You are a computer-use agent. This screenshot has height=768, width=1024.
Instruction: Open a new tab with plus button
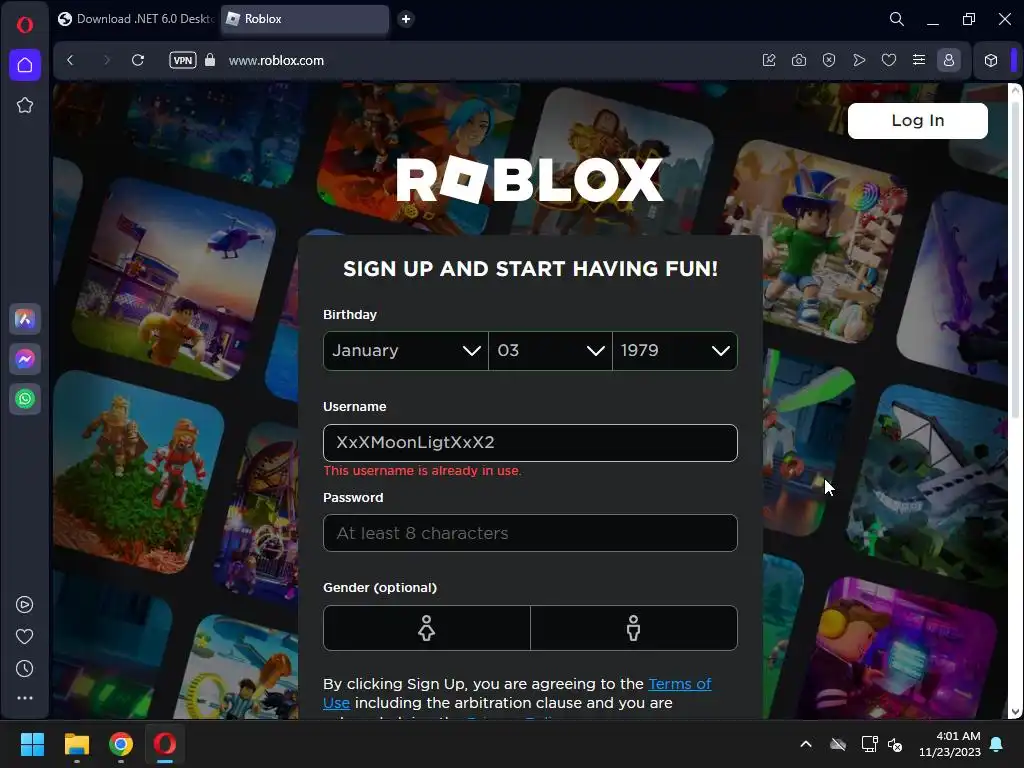pyautogui.click(x=406, y=19)
